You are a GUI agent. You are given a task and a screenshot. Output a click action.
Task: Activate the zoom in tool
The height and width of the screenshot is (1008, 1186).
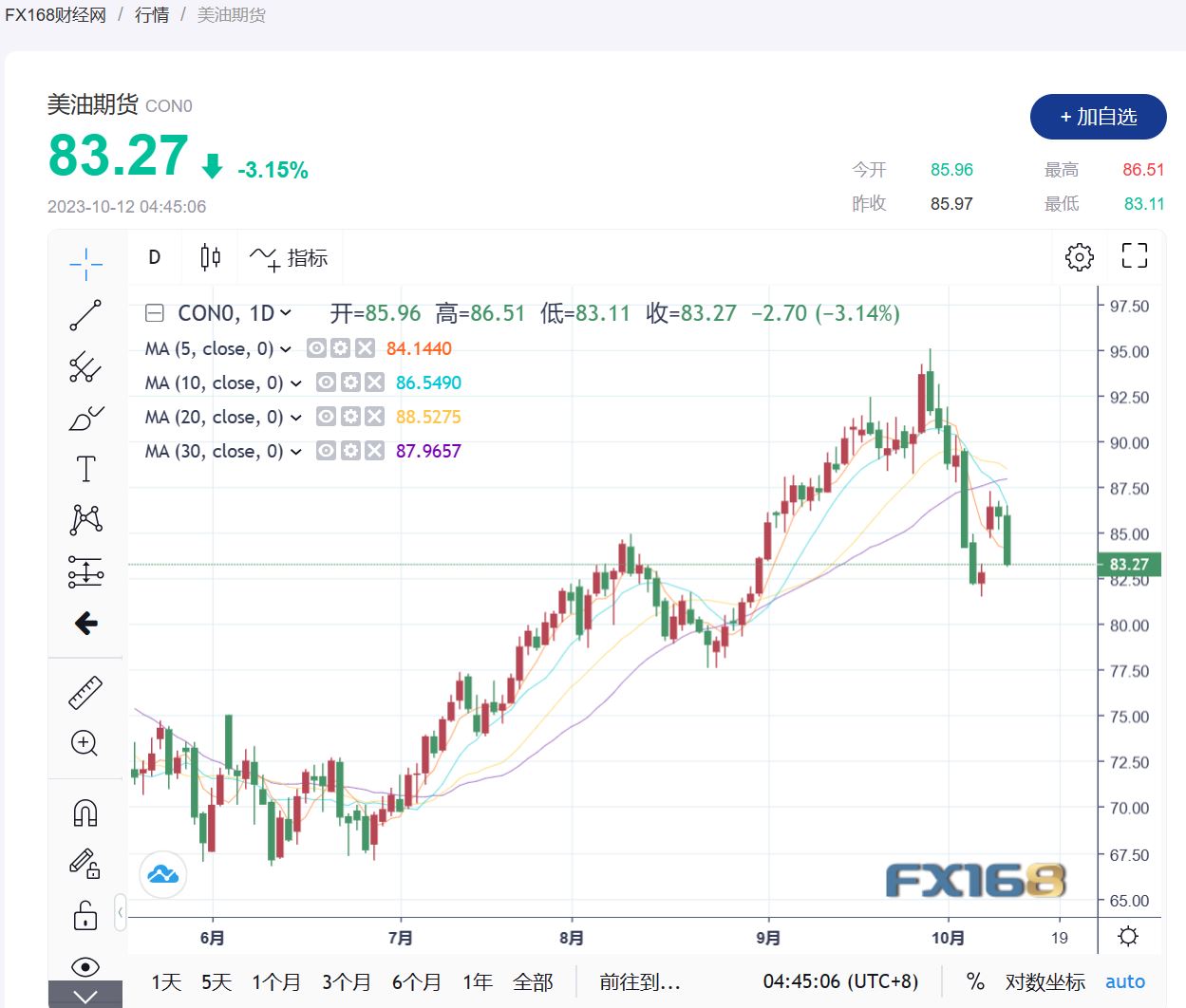click(85, 743)
